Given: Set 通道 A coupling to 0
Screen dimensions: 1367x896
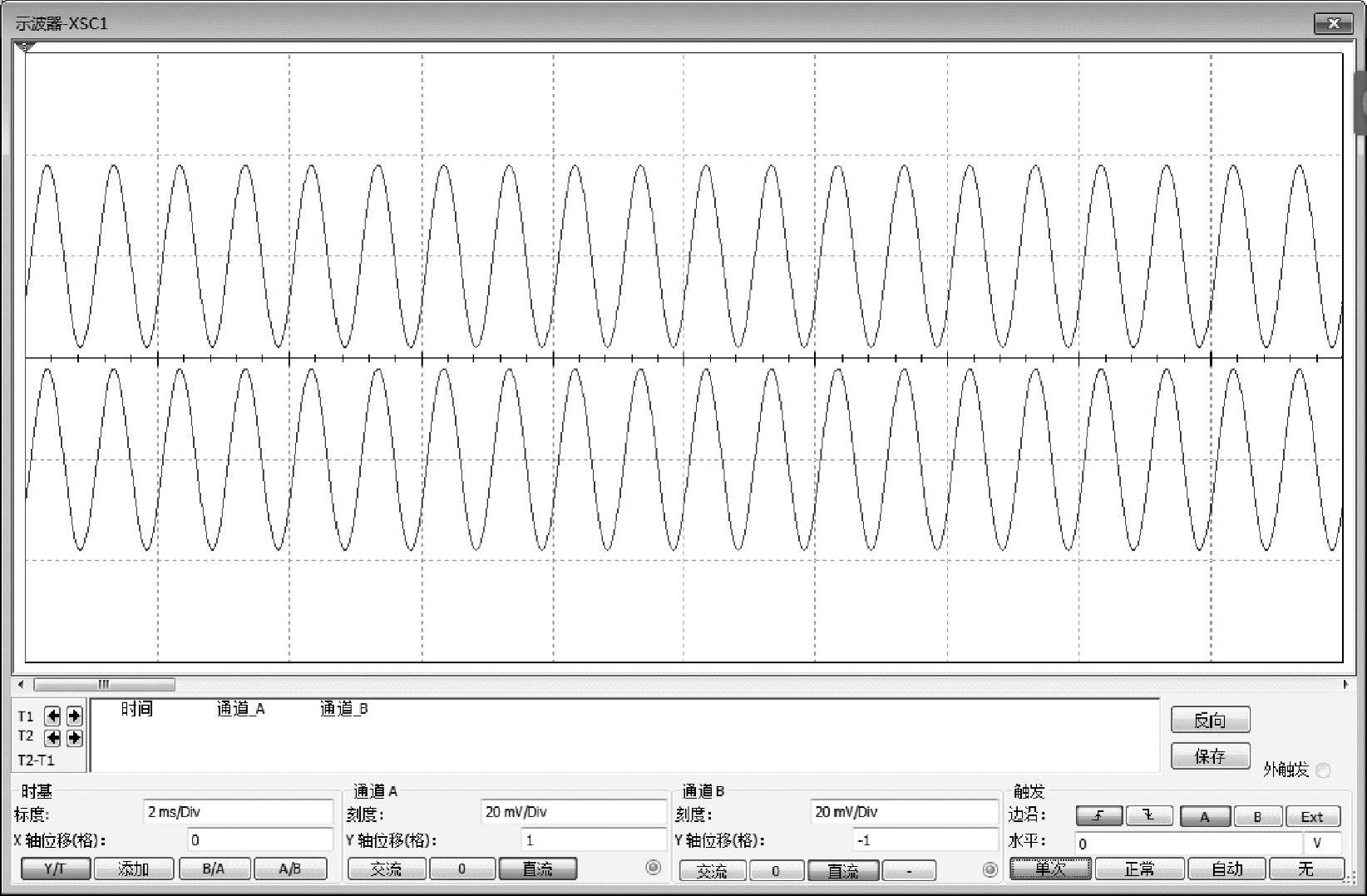Looking at the screenshot, I should click(x=462, y=869).
